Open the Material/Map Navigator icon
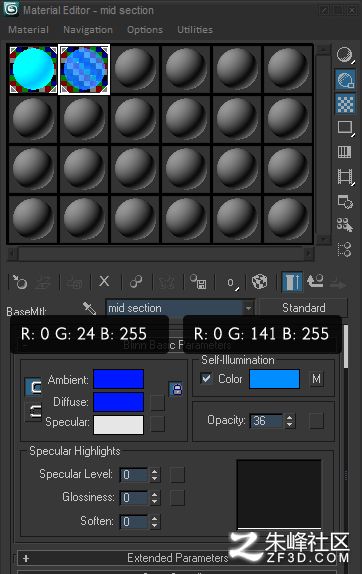 coord(345,249)
